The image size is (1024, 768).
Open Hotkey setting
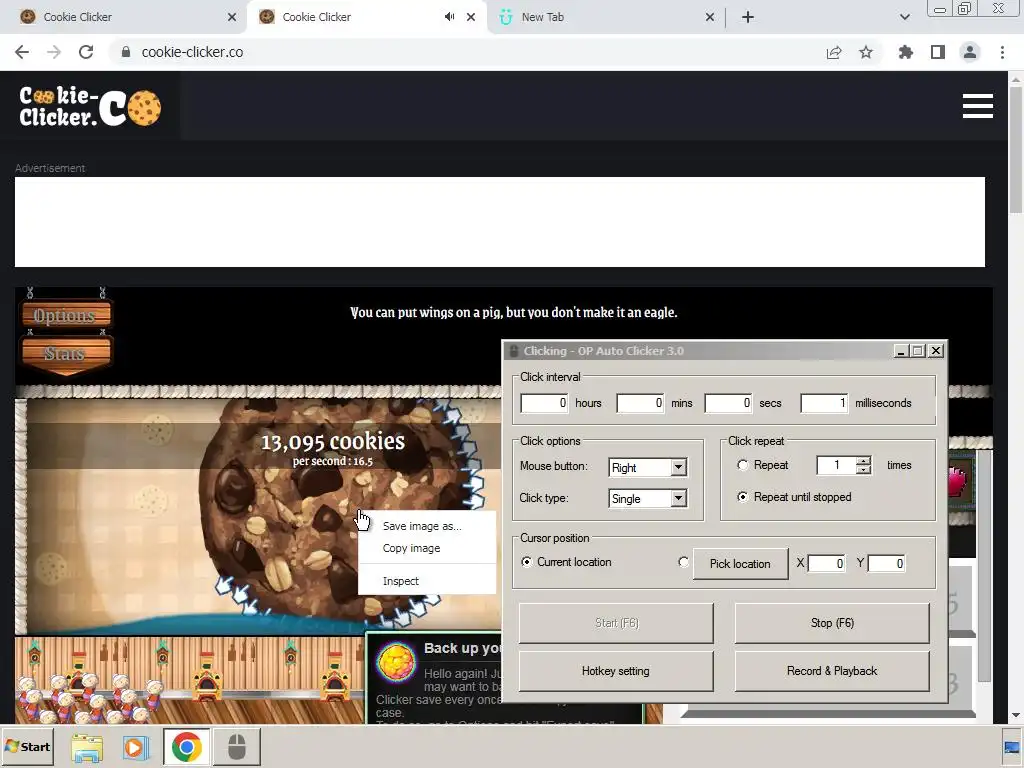click(x=616, y=671)
